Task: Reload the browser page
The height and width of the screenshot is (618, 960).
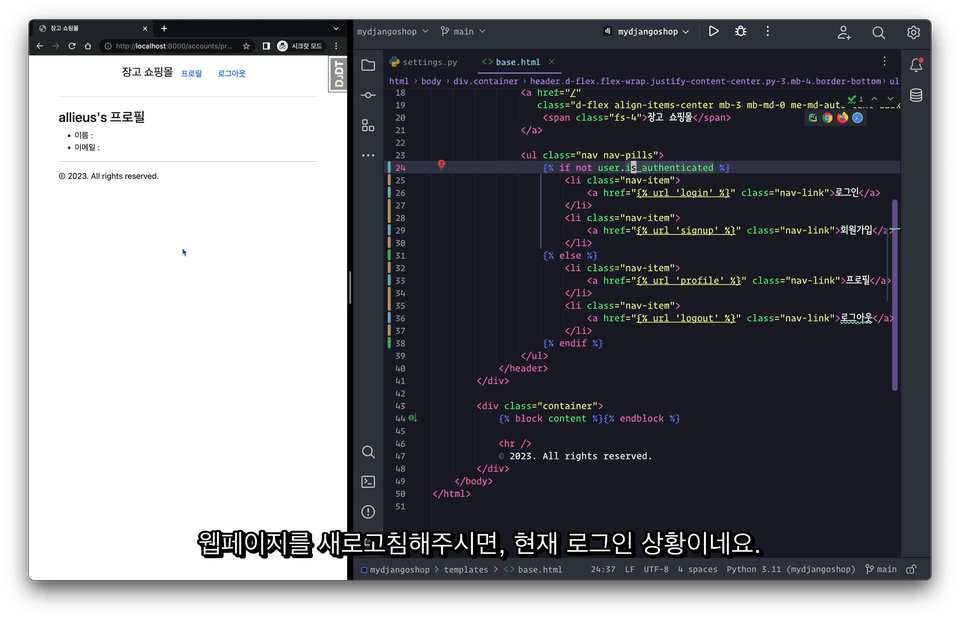Action: tap(72, 46)
